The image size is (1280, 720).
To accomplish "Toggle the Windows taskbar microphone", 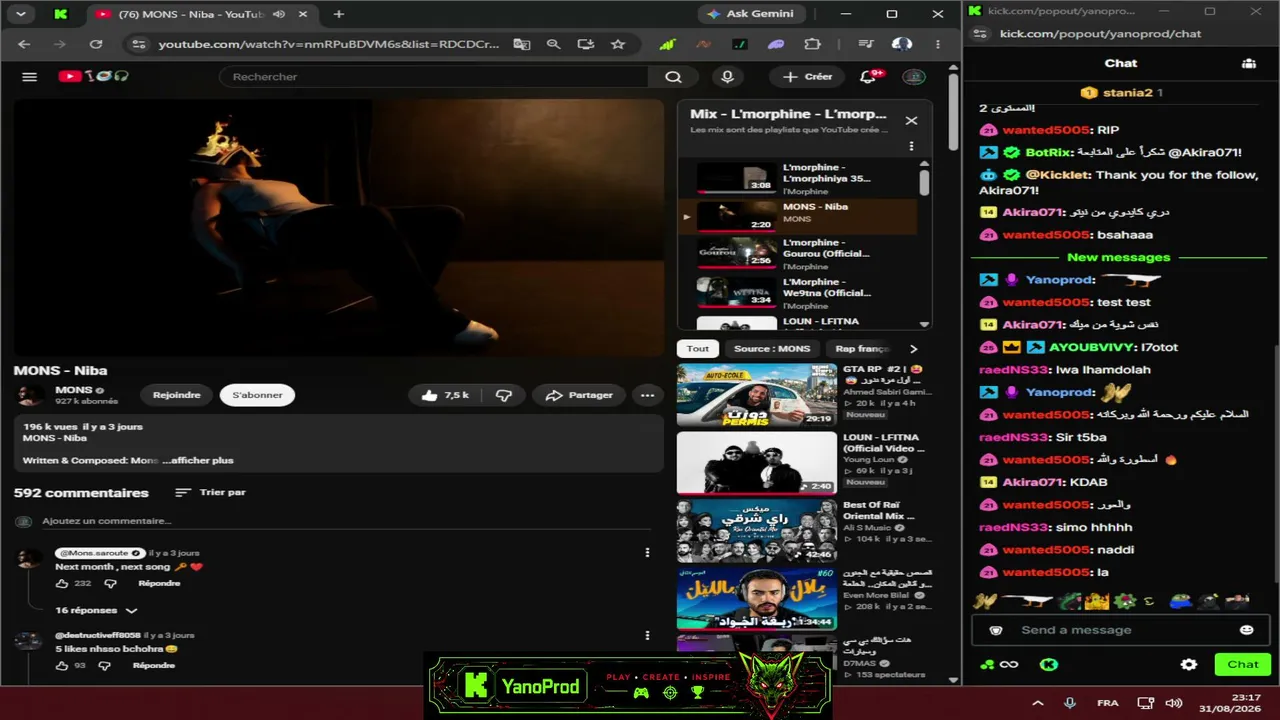I will tap(1070, 703).
